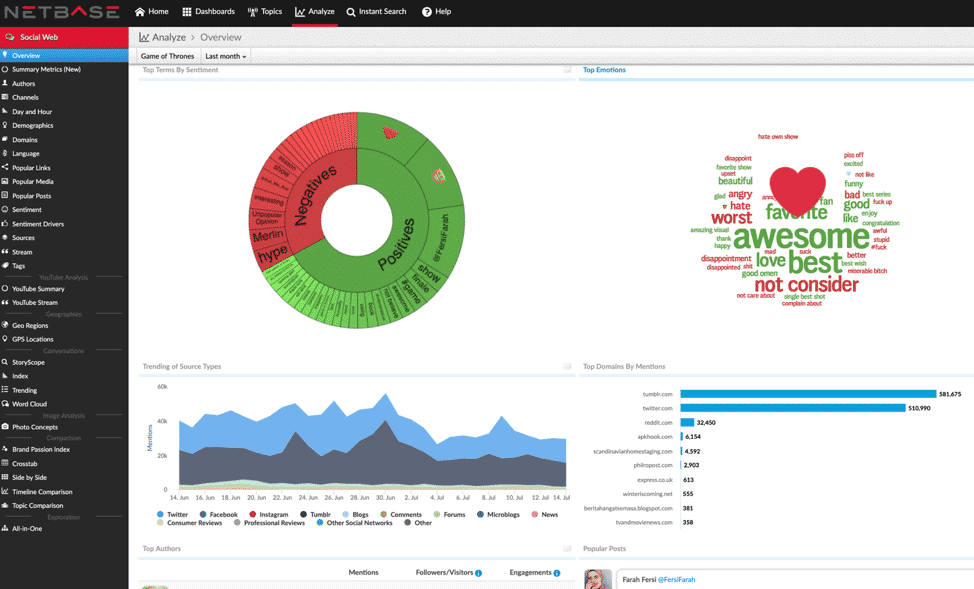The height and width of the screenshot is (589, 974).
Task: Open the Home page icon
Action: pyautogui.click(x=140, y=12)
